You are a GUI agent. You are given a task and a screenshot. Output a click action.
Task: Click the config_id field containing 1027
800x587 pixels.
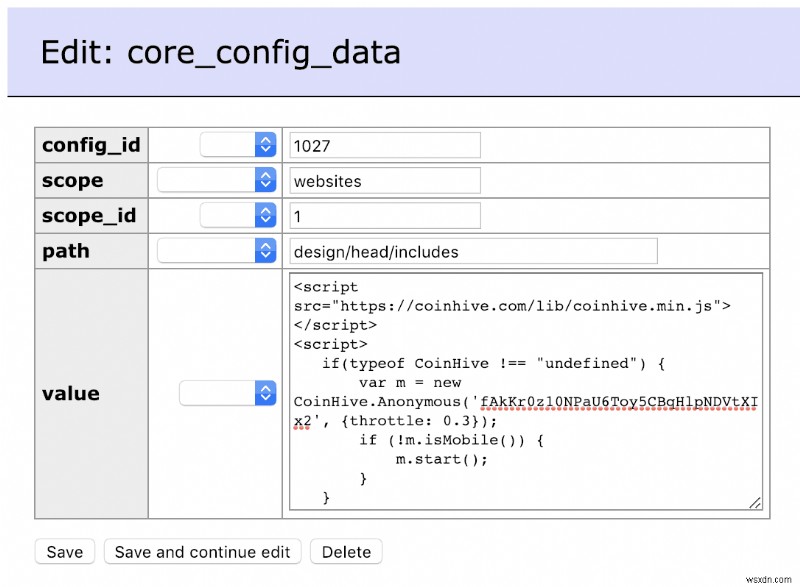point(385,145)
